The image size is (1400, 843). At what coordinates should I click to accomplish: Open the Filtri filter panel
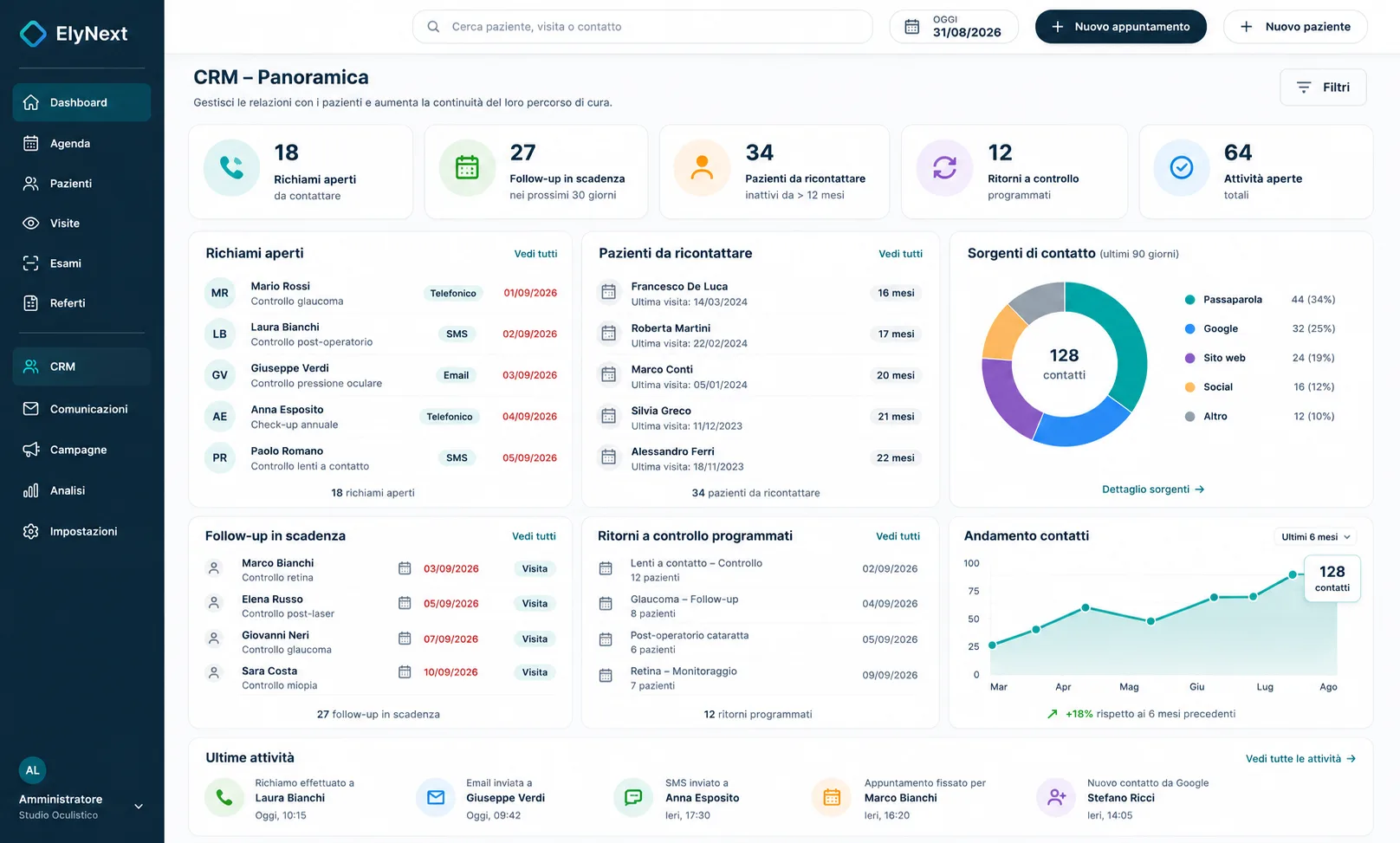(x=1323, y=88)
